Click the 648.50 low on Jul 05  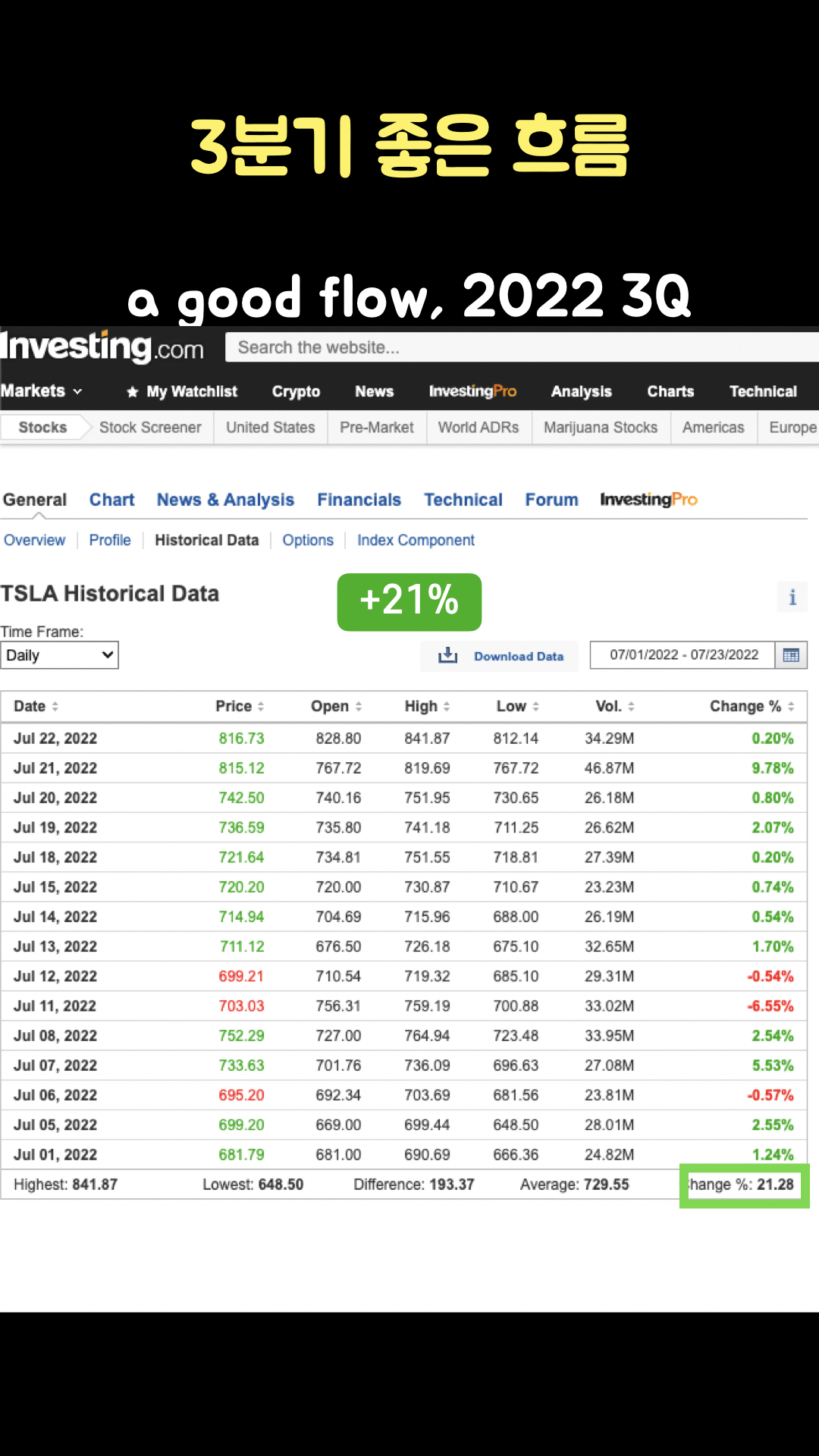516,1125
